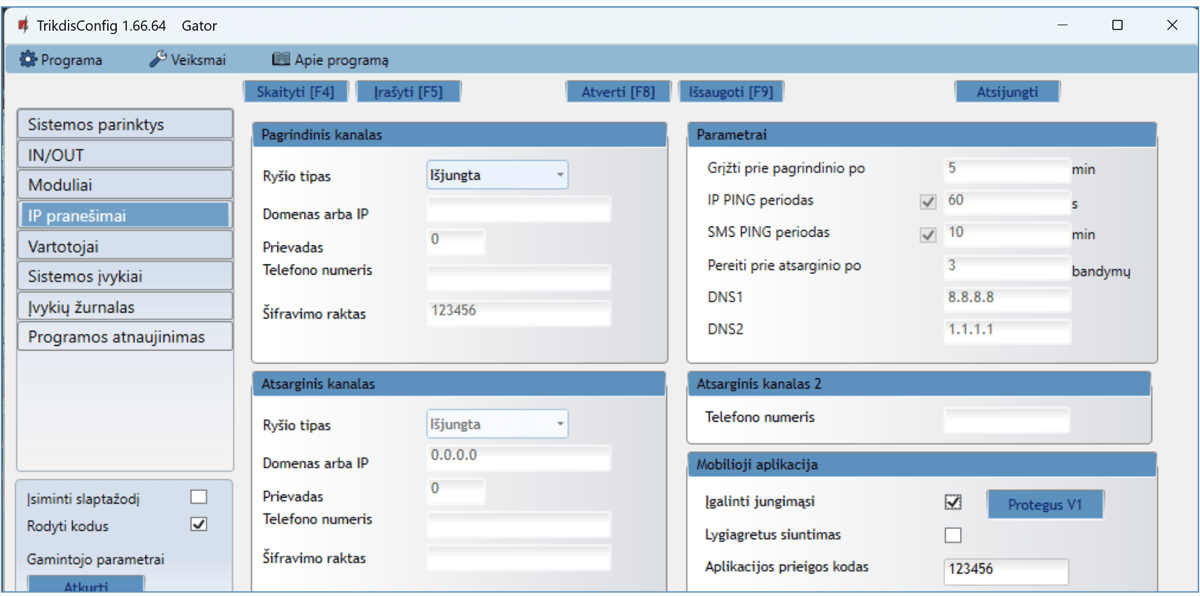
Task: Select the Sistemos parinktys tab
Action: (124, 125)
